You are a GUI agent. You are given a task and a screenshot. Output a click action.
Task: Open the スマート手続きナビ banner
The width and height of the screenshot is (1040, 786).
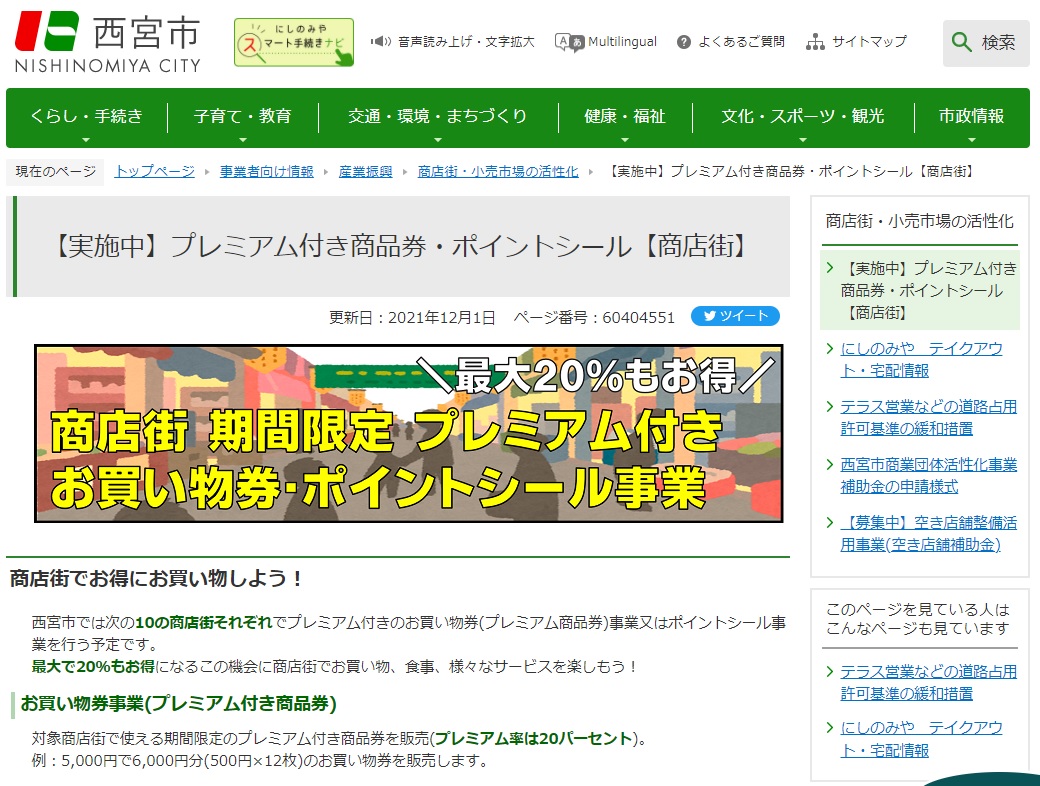[x=294, y=42]
